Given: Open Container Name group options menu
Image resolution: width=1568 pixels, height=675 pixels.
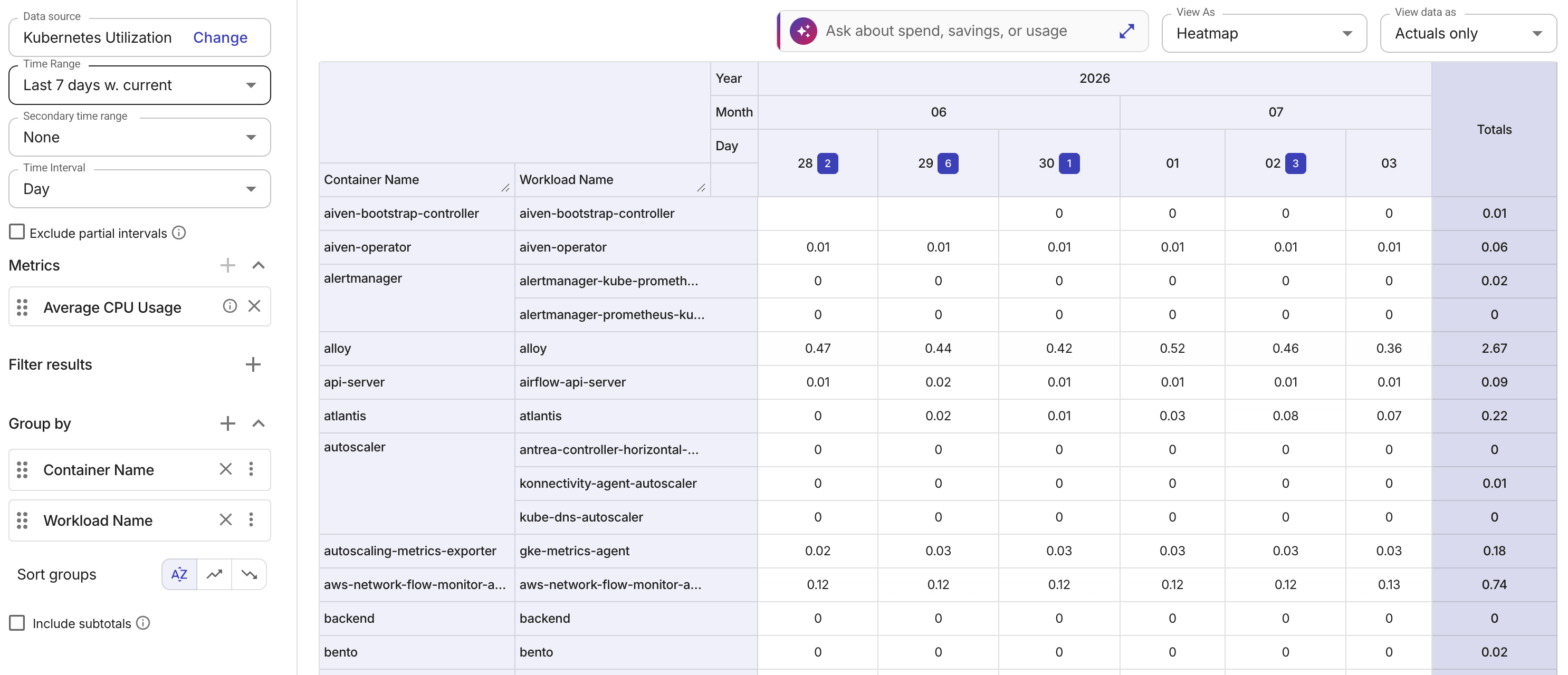Looking at the screenshot, I should (x=251, y=469).
